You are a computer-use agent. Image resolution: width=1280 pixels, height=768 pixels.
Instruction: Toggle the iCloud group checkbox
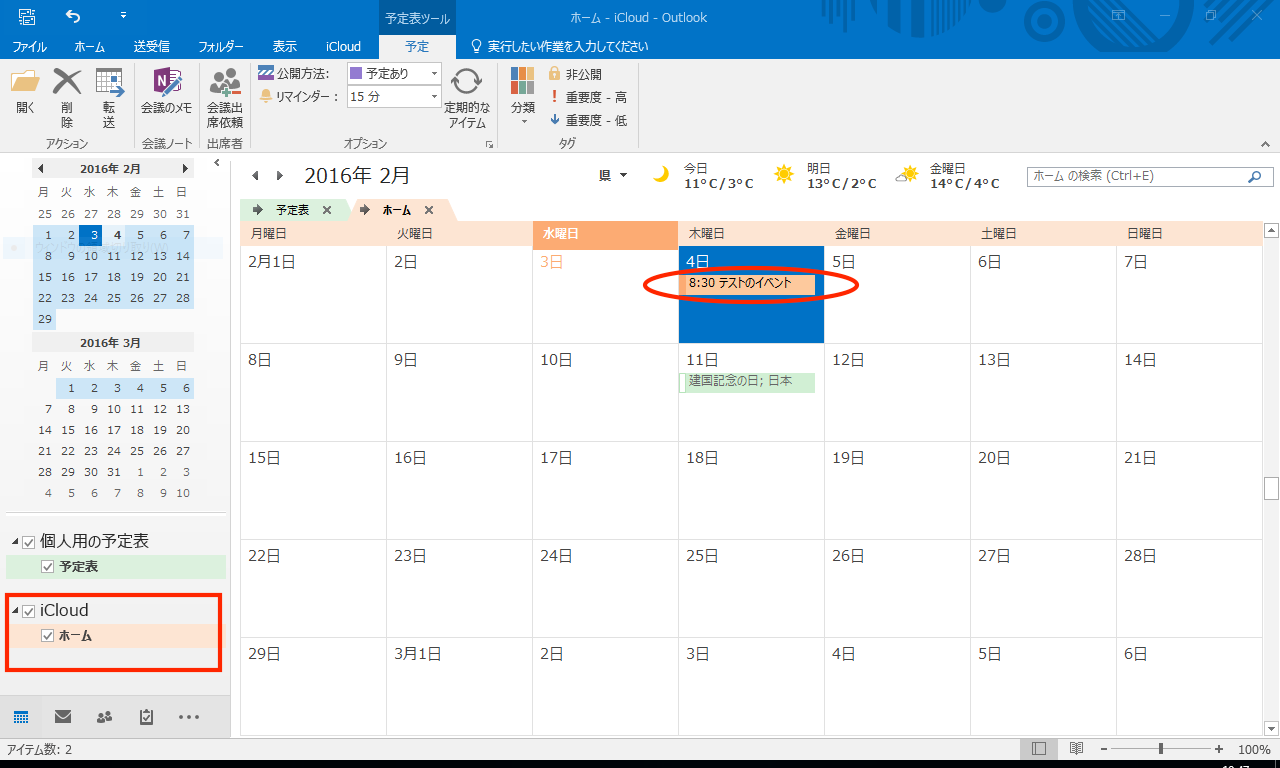[28, 611]
